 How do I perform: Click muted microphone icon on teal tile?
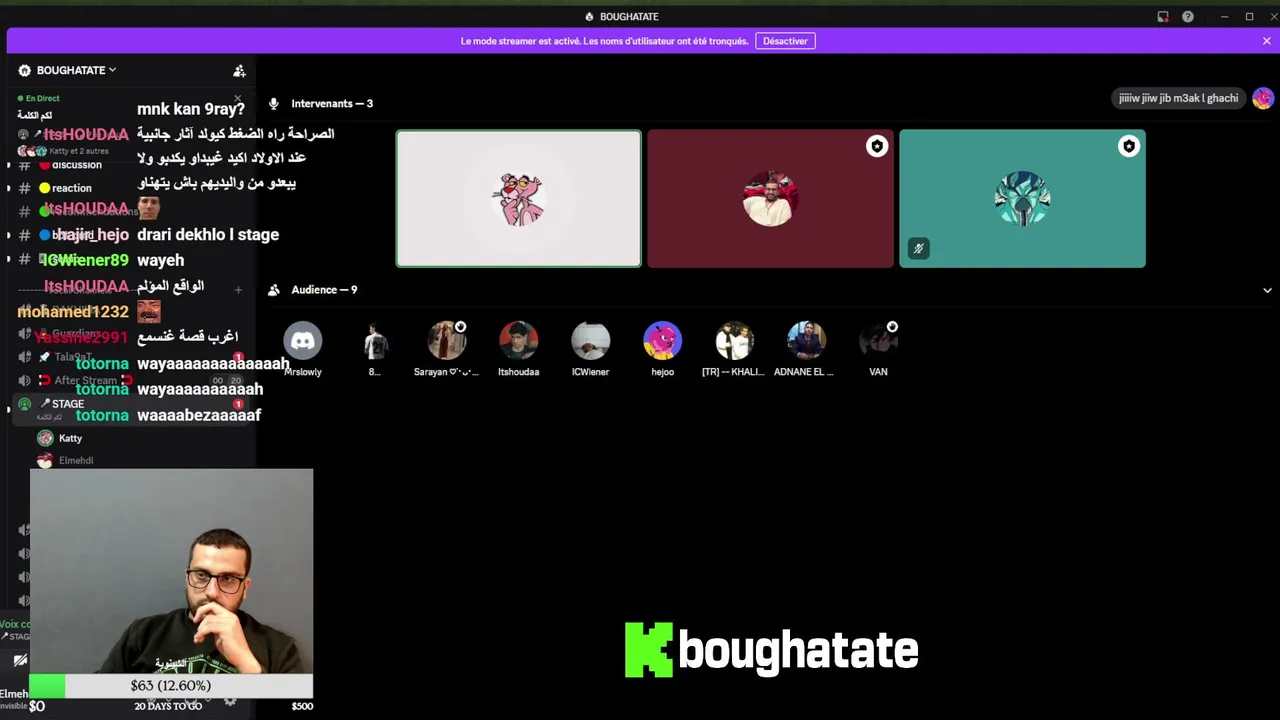point(919,249)
